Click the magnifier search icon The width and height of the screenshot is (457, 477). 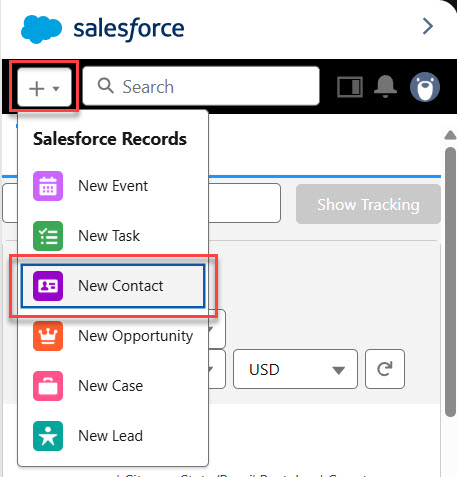click(105, 86)
